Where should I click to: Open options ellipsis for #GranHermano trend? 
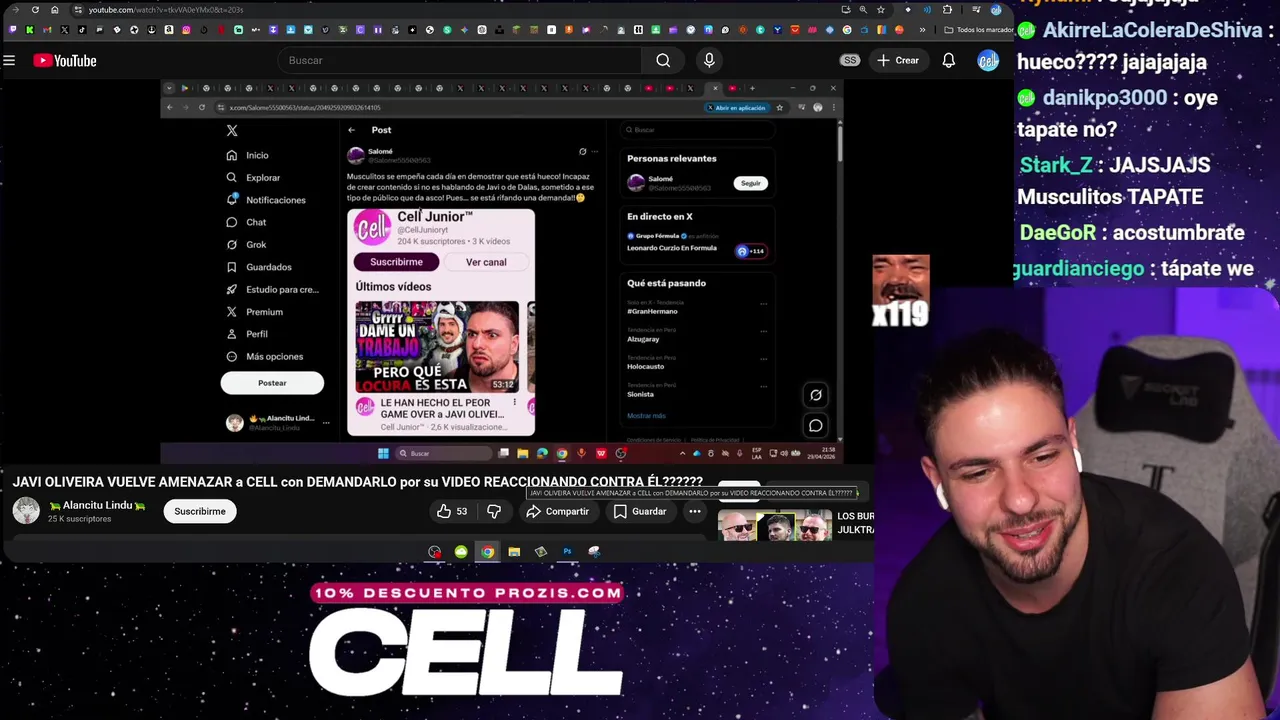[764, 304]
